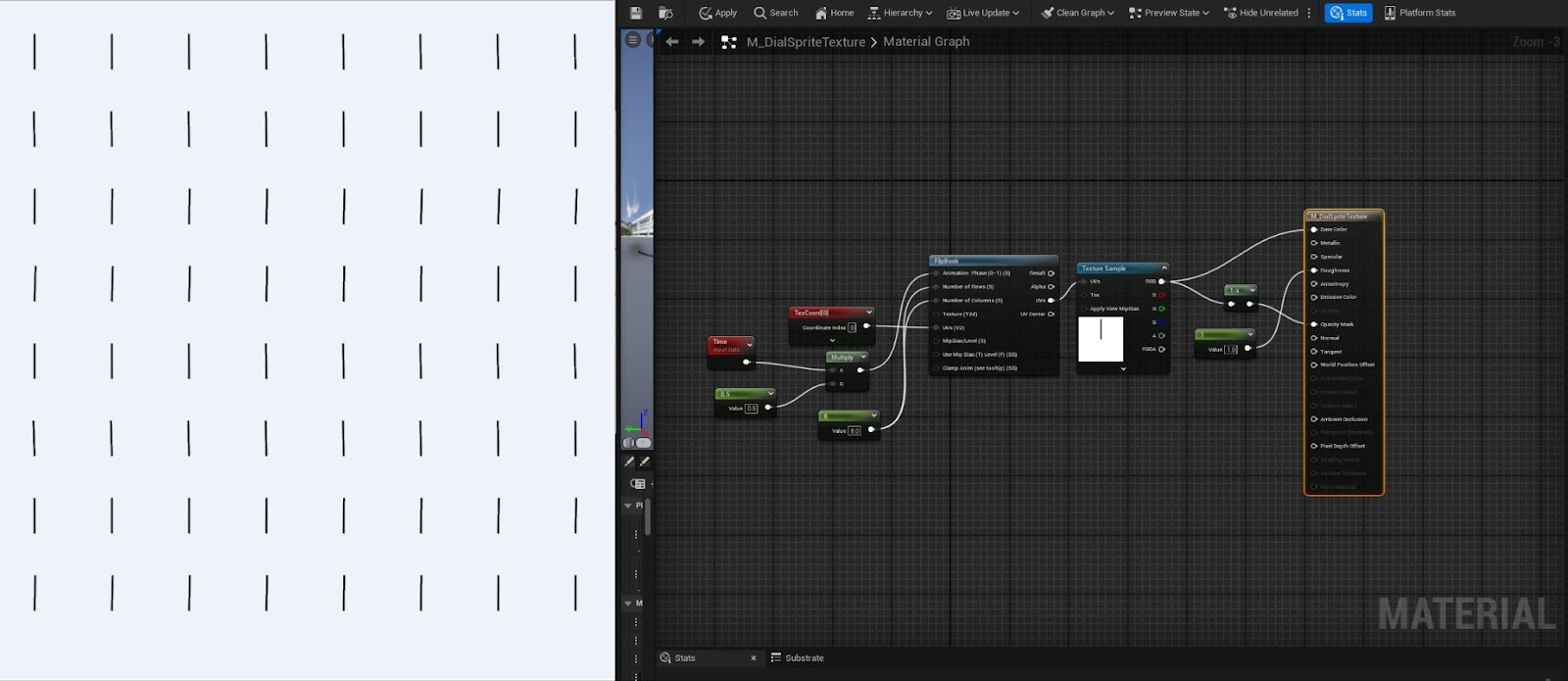Screen dimensions: 1568x681
Task: Open the Live Update dropdown
Action: pyautogui.click(x=983, y=13)
